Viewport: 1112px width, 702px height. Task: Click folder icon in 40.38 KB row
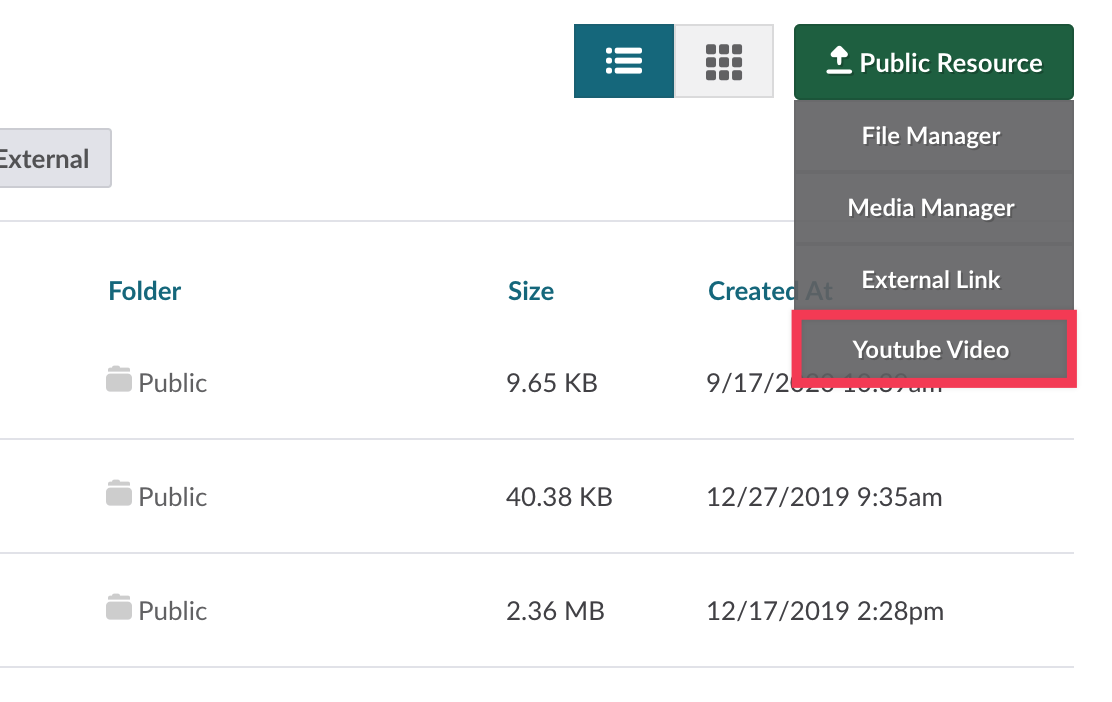[x=119, y=494]
